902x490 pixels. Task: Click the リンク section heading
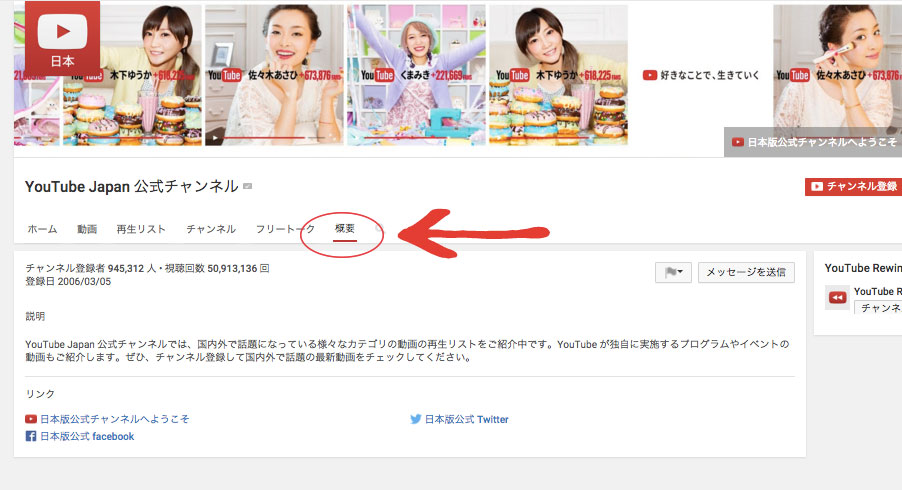[x=40, y=394]
